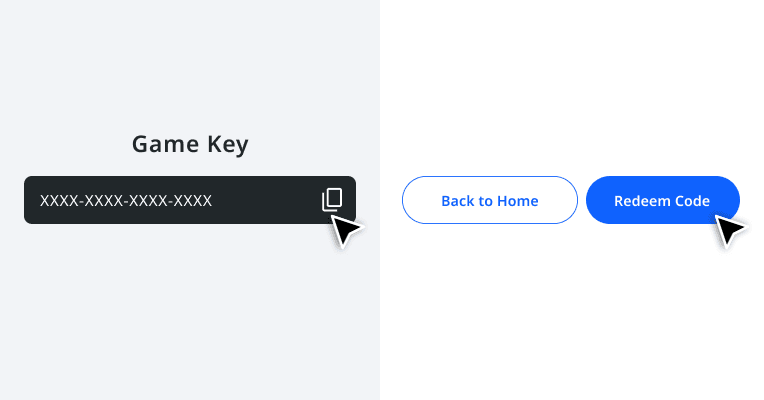Click the Game Key heading
This screenshot has height=400, width=764.
coord(190,144)
